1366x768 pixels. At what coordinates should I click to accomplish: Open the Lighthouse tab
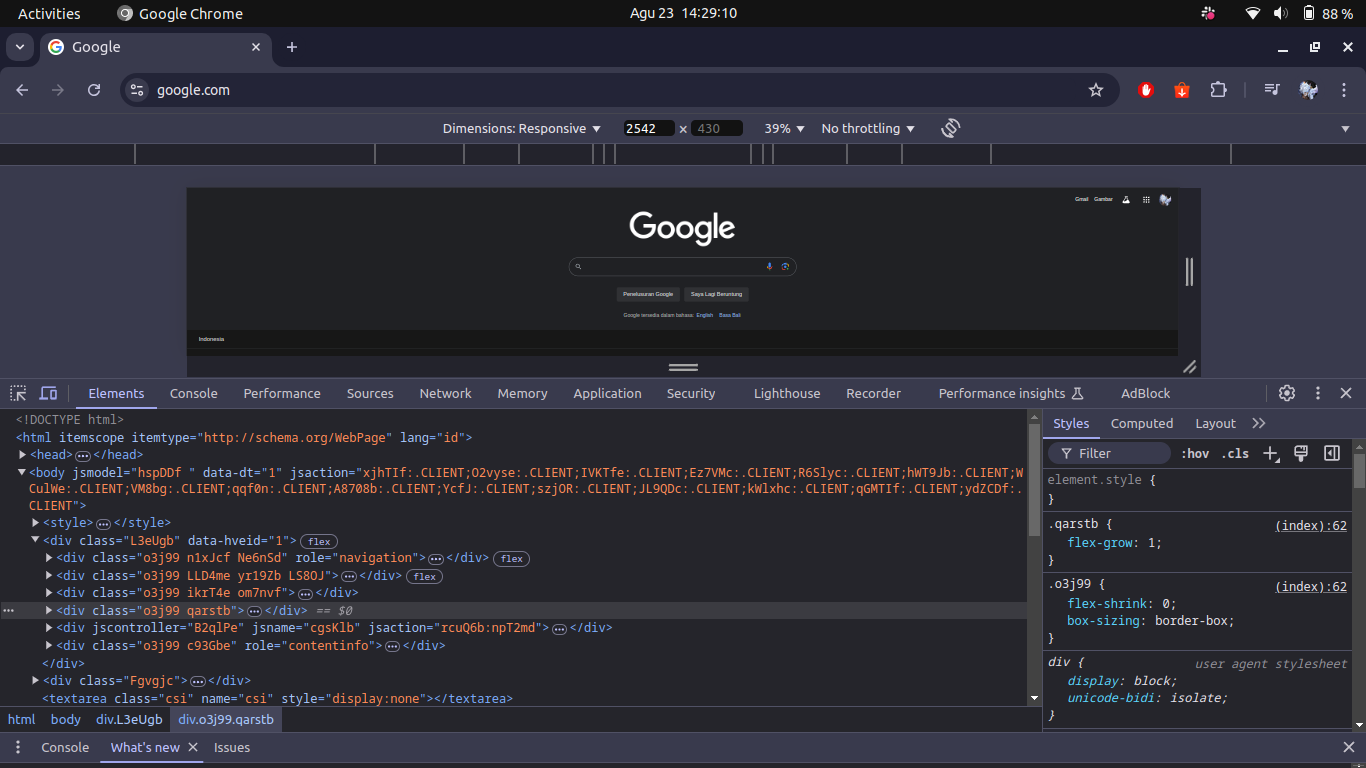pyautogui.click(x=787, y=393)
